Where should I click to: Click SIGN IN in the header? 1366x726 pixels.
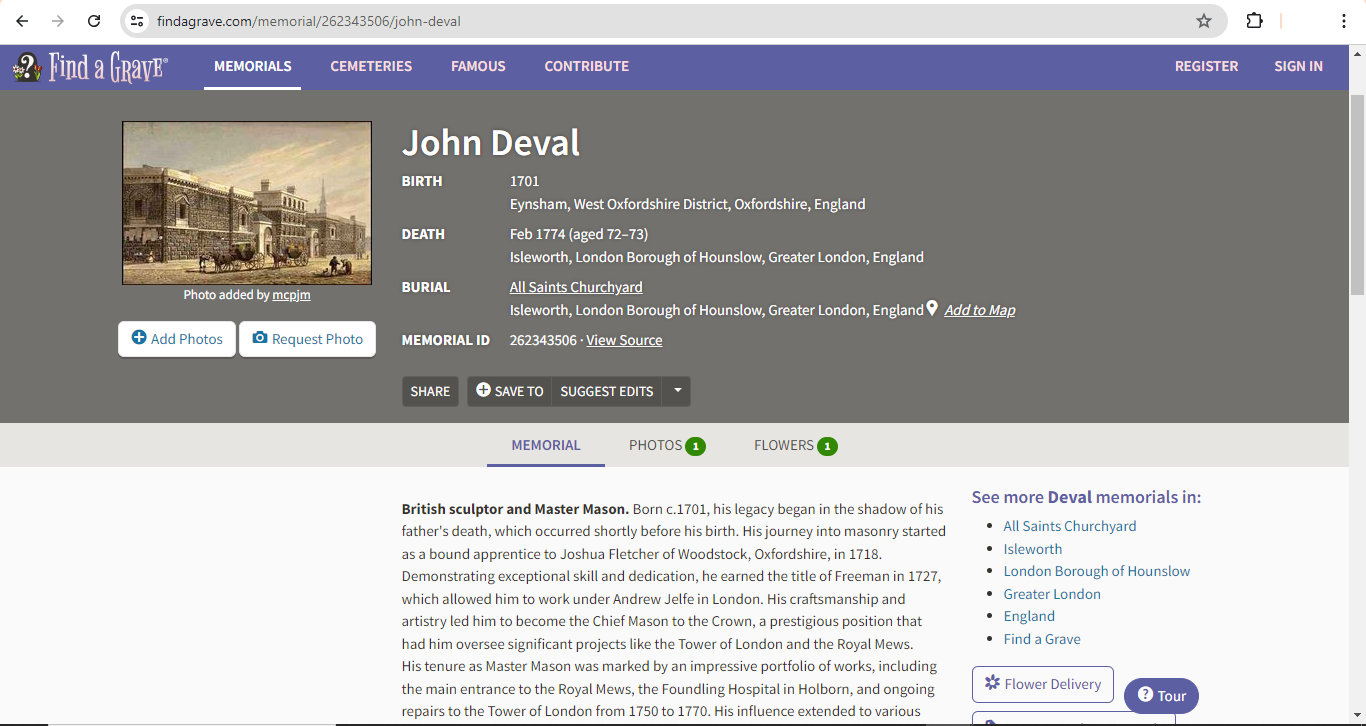pyautogui.click(x=1298, y=66)
